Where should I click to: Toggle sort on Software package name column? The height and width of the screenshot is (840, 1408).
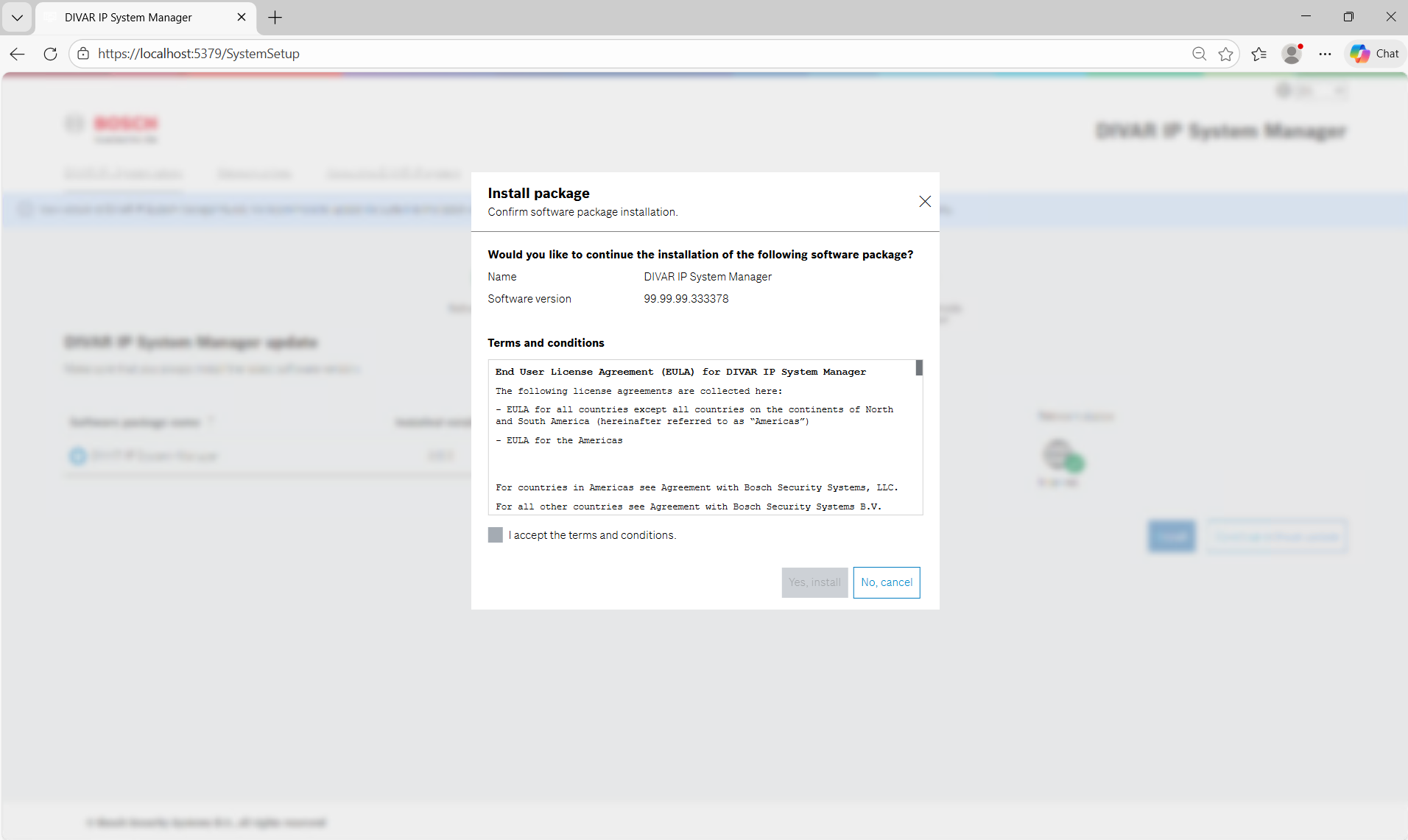pyautogui.click(x=212, y=420)
